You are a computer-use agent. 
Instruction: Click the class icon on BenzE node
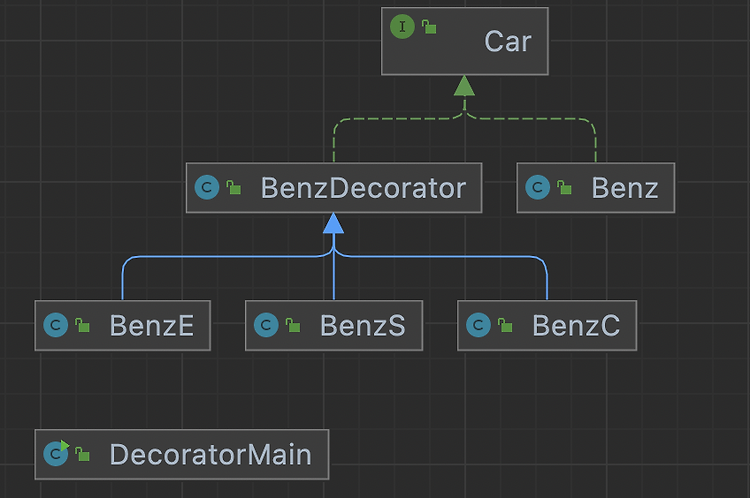click(55, 325)
